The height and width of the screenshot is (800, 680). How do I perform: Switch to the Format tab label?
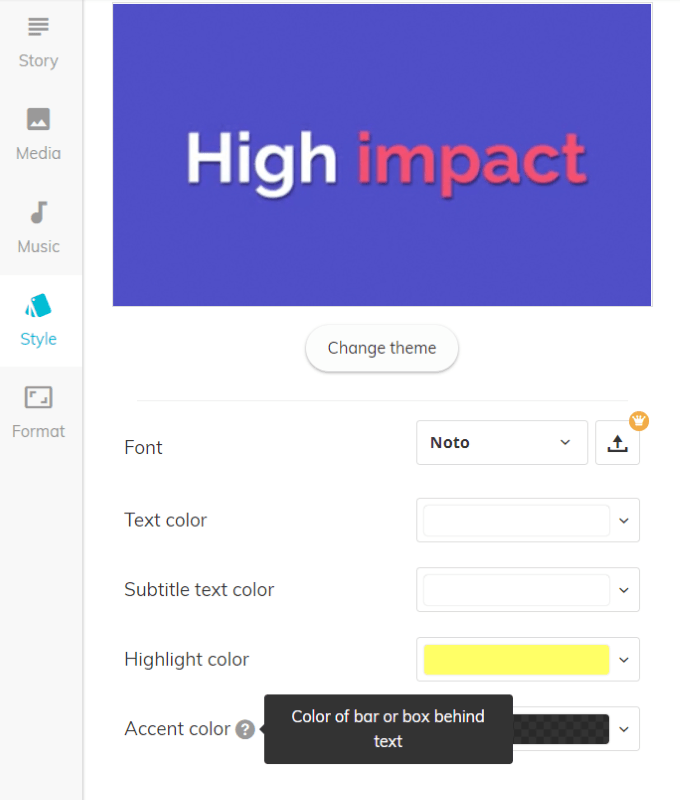coord(38,431)
